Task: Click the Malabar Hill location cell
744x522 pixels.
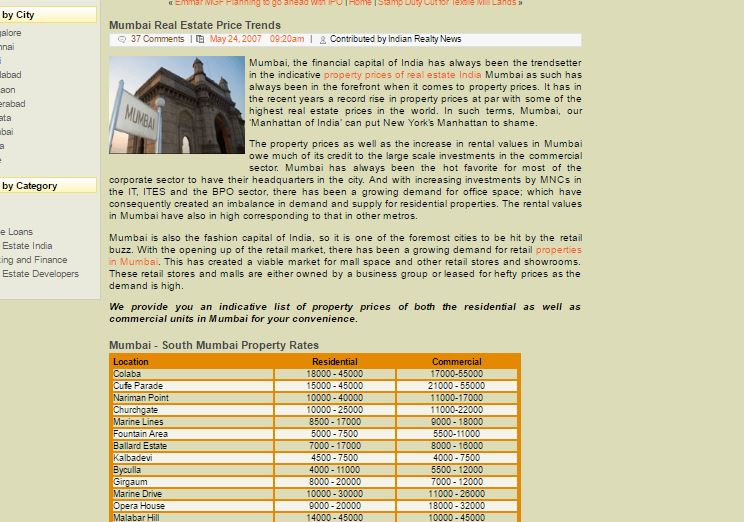Action: [193, 518]
